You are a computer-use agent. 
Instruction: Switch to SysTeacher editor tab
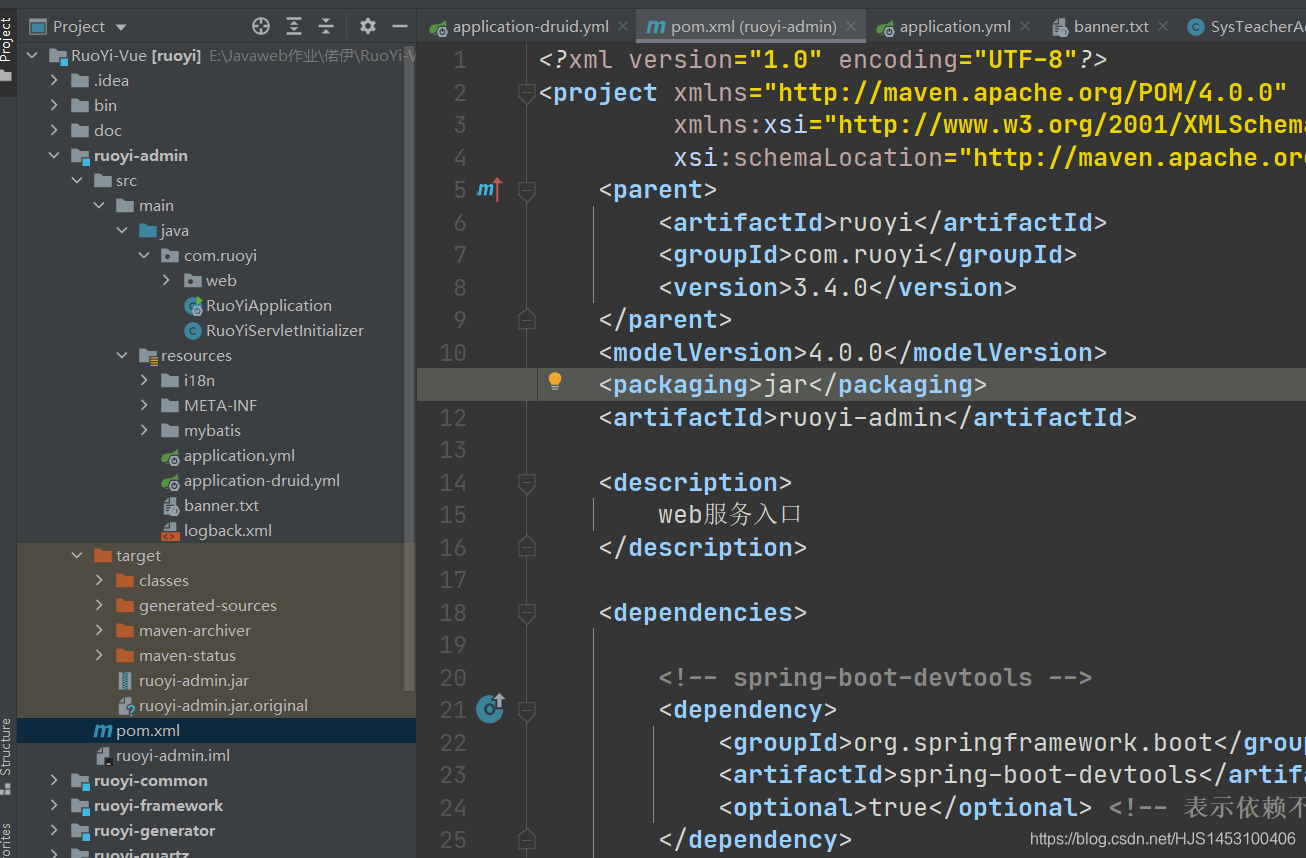pyautogui.click(x=1245, y=26)
